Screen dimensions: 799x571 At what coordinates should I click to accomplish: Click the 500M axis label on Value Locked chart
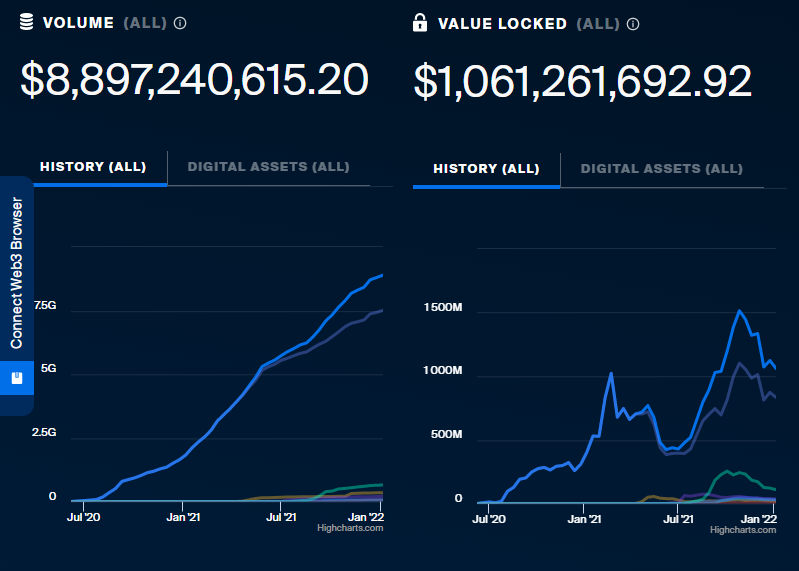coord(446,434)
